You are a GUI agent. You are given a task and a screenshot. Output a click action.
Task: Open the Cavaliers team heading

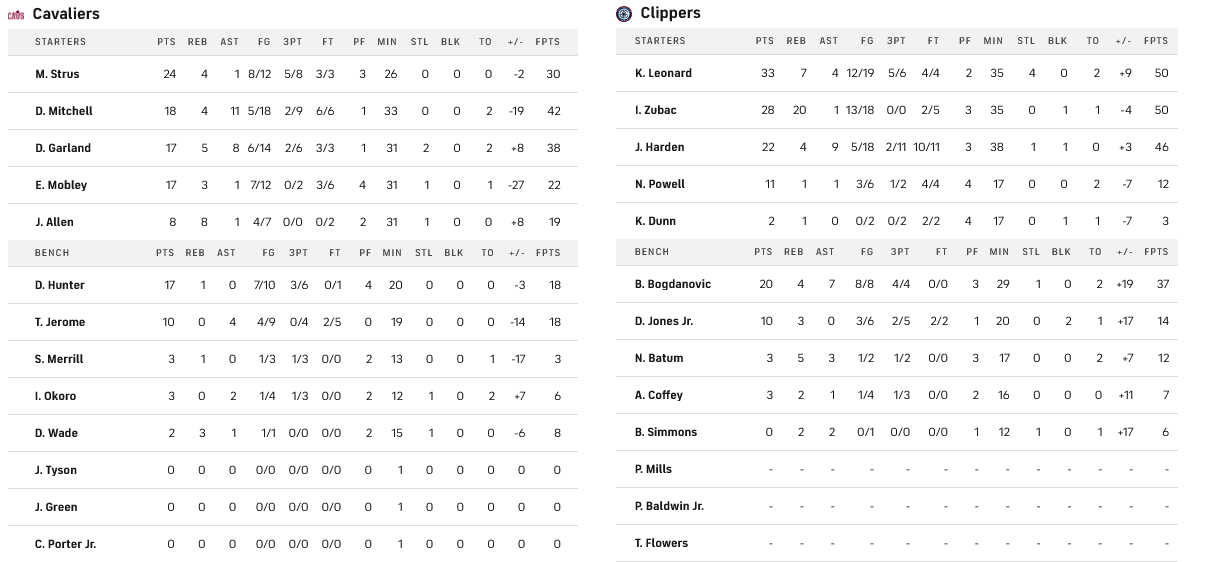point(66,14)
